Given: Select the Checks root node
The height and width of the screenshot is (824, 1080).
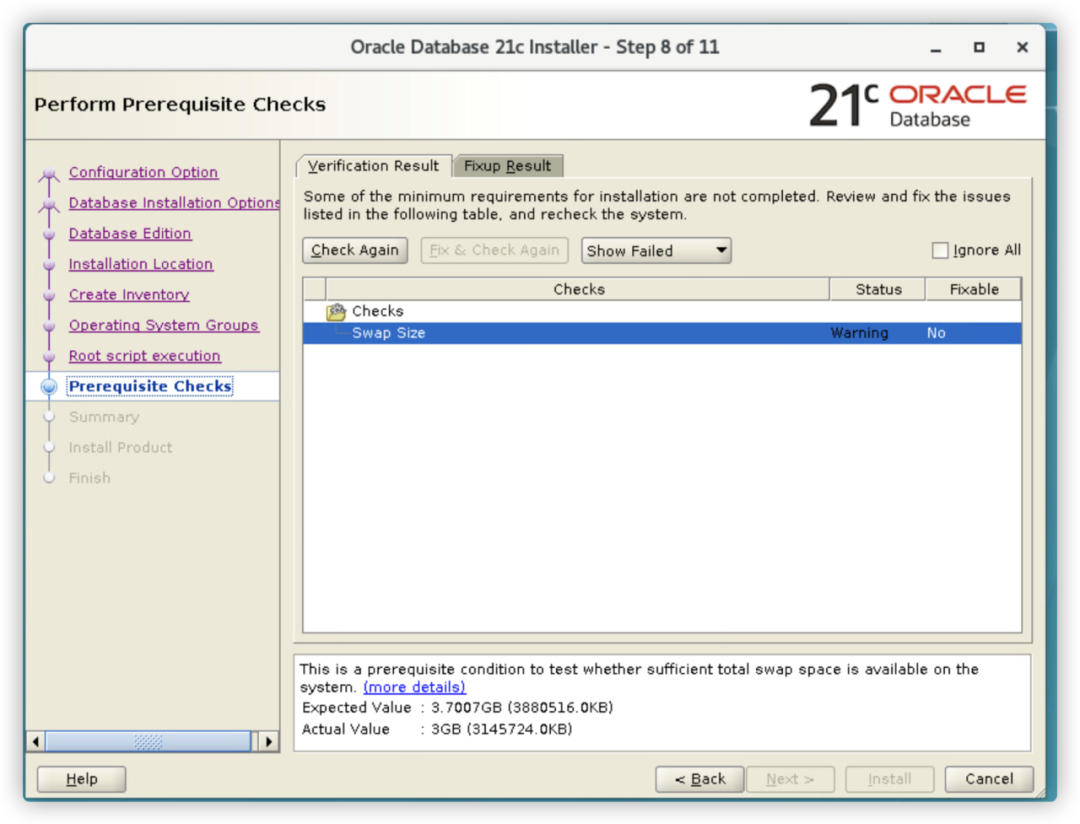Looking at the screenshot, I should click(x=377, y=311).
